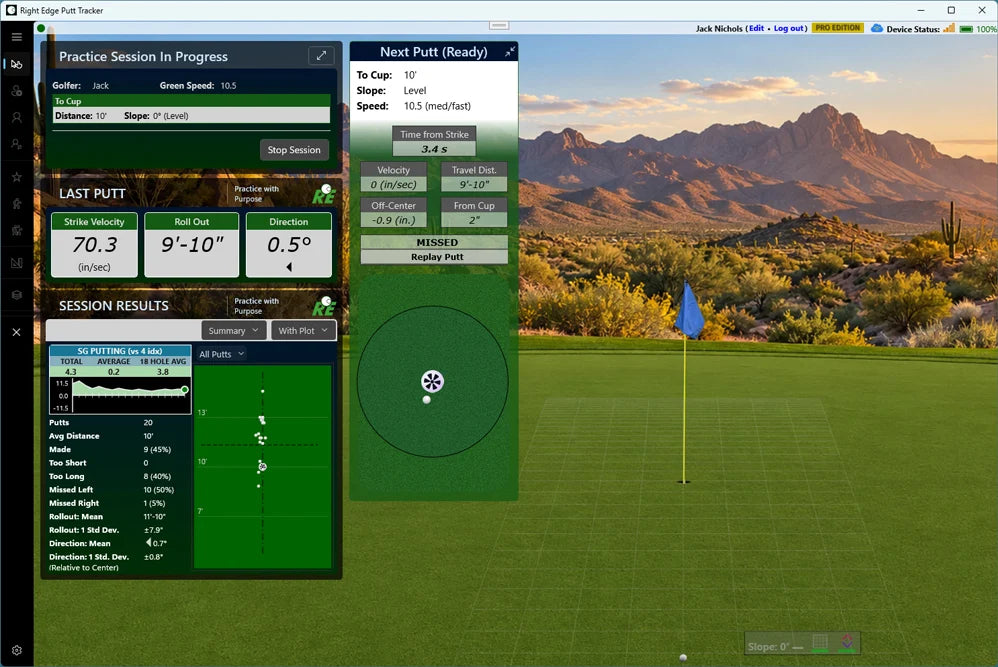Click the To Cup header bar
Image resolution: width=998 pixels, height=667 pixels.
[192, 101]
